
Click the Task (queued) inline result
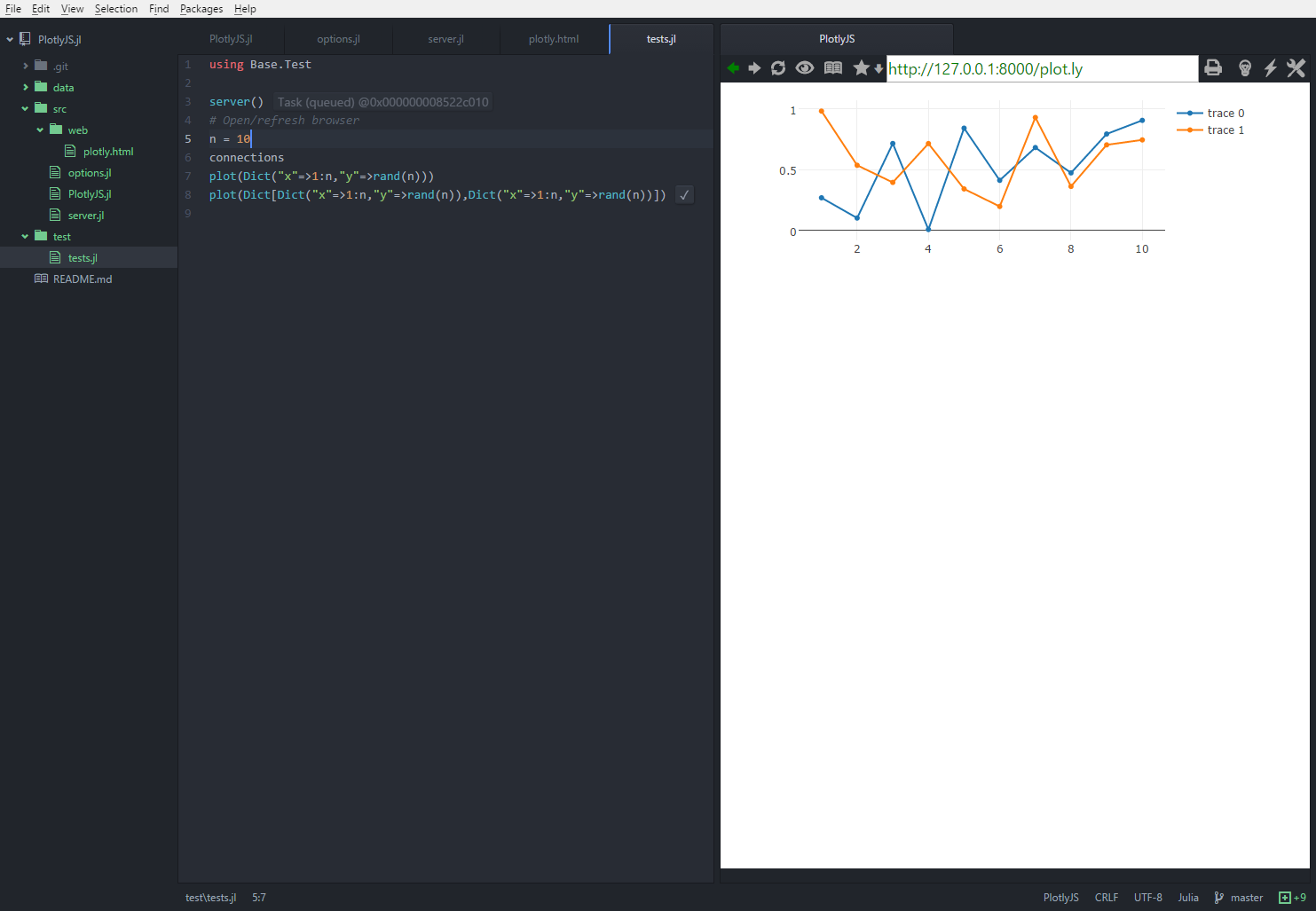coord(382,102)
